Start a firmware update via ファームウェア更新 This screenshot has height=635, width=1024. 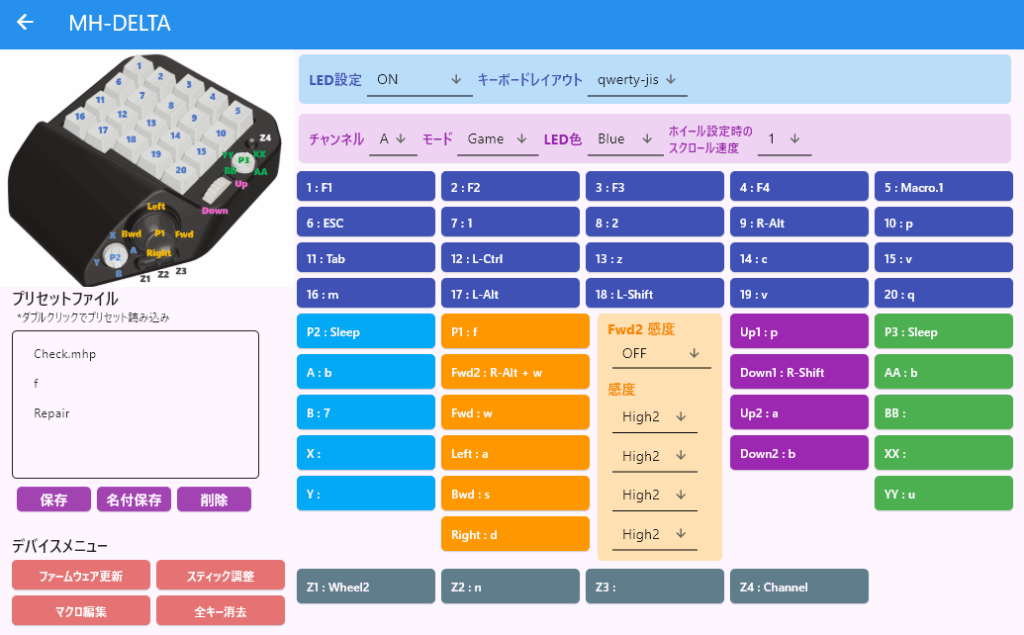80,575
